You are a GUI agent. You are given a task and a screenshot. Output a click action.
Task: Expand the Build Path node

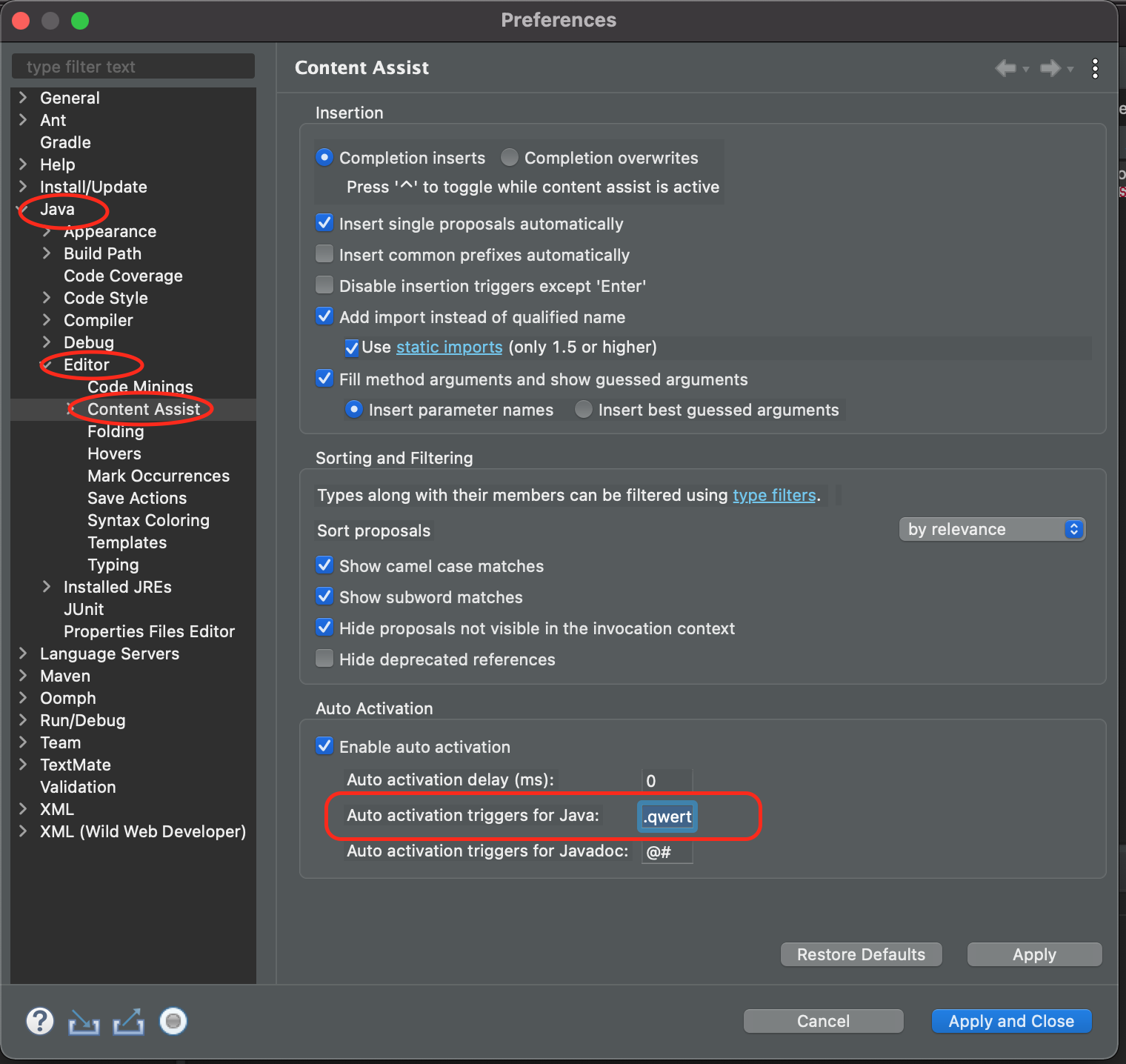pos(47,253)
